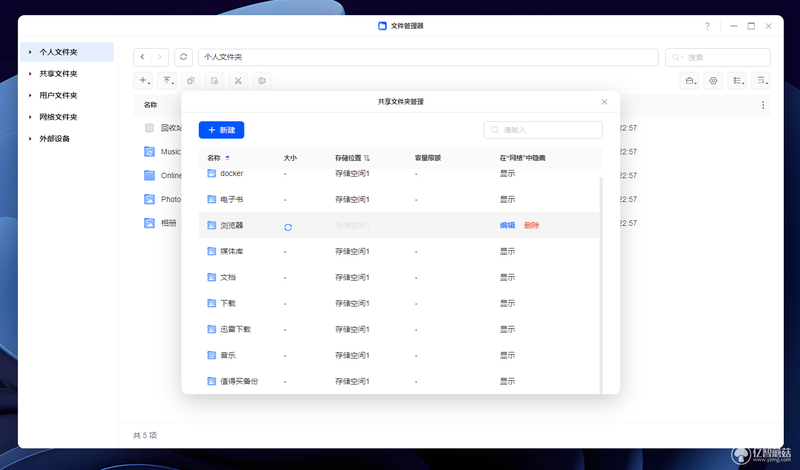Expand 网络文件夹 in the sidebar tree
The height and width of the screenshot is (470, 800).
point(30,117)
